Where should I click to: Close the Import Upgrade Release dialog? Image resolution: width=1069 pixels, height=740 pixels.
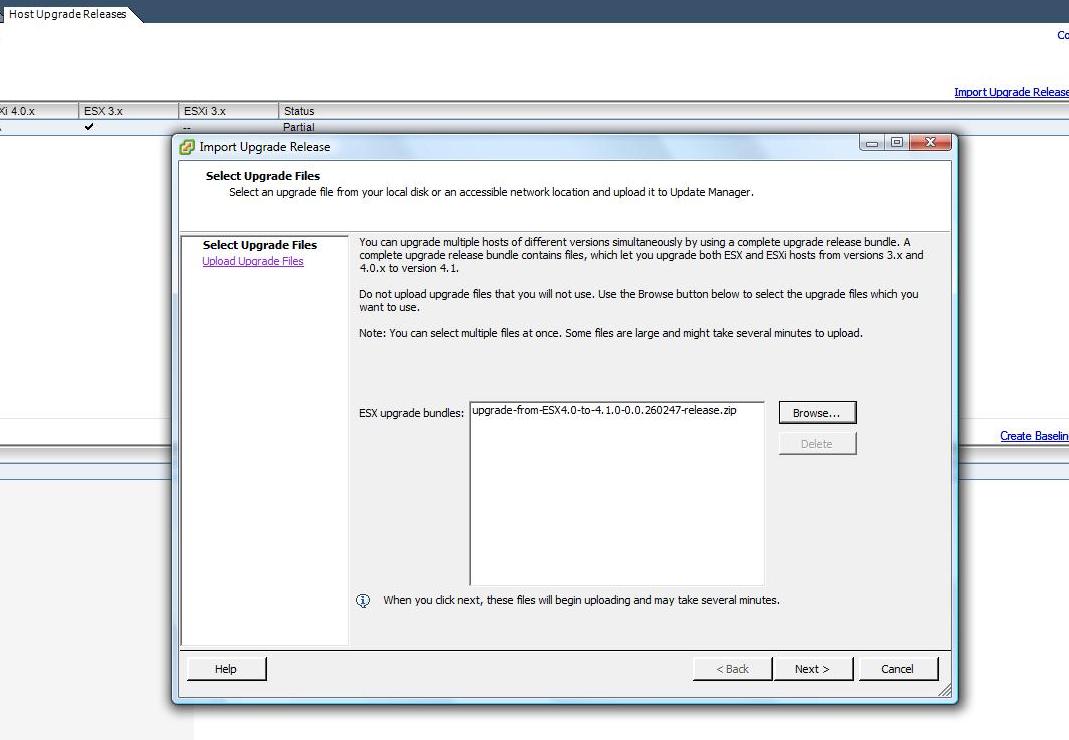click(930, 142)
